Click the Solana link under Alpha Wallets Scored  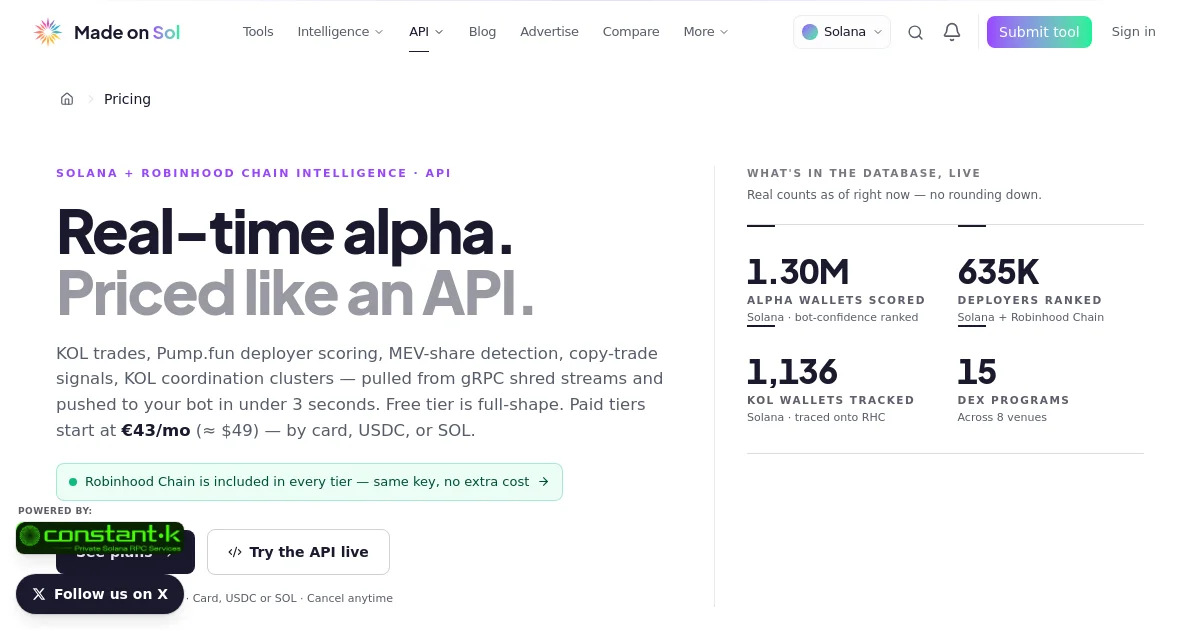pyautogui.click(x=765, y=317)
